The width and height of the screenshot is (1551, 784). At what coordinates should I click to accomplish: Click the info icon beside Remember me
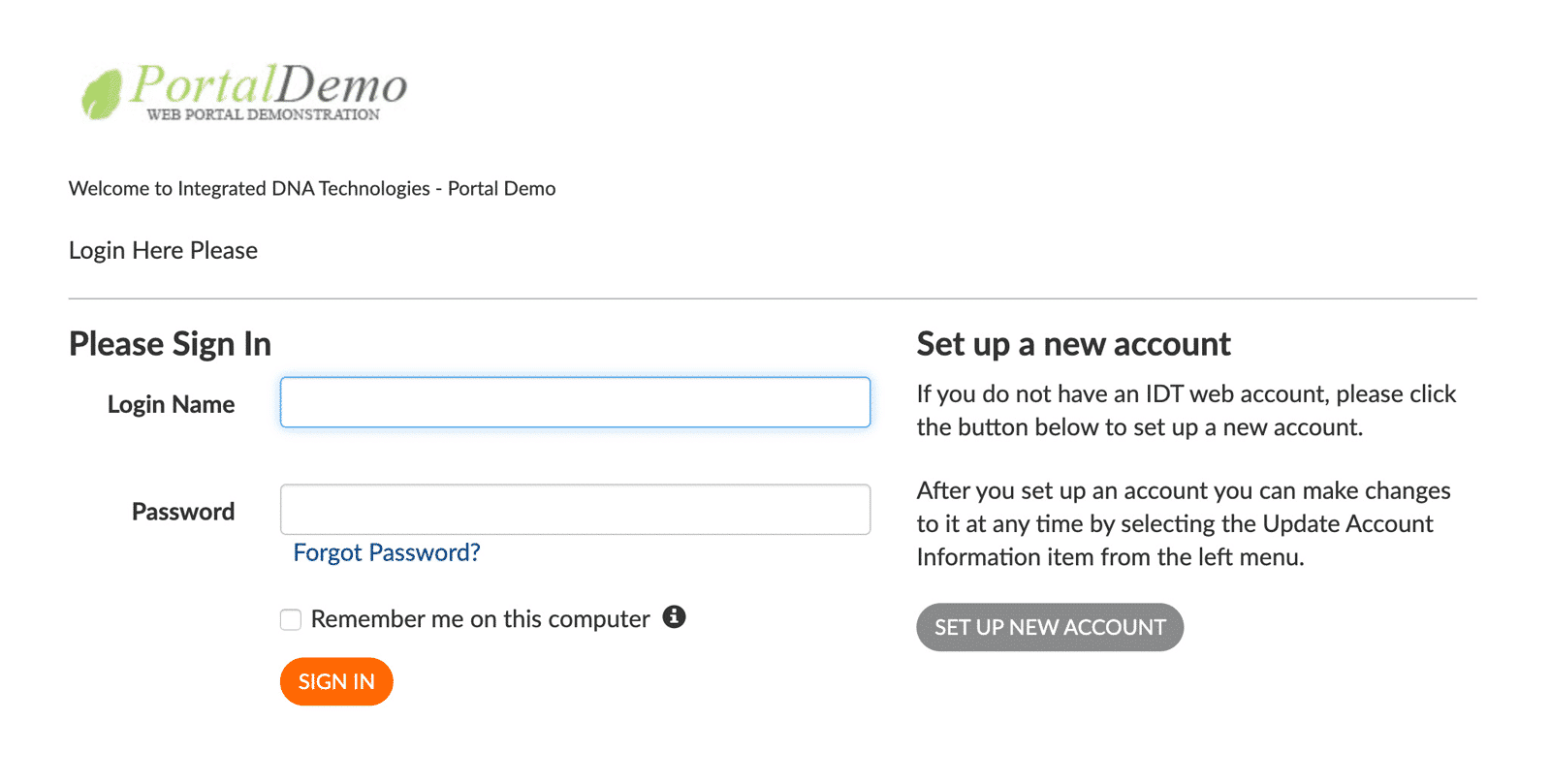pos(674,617)
